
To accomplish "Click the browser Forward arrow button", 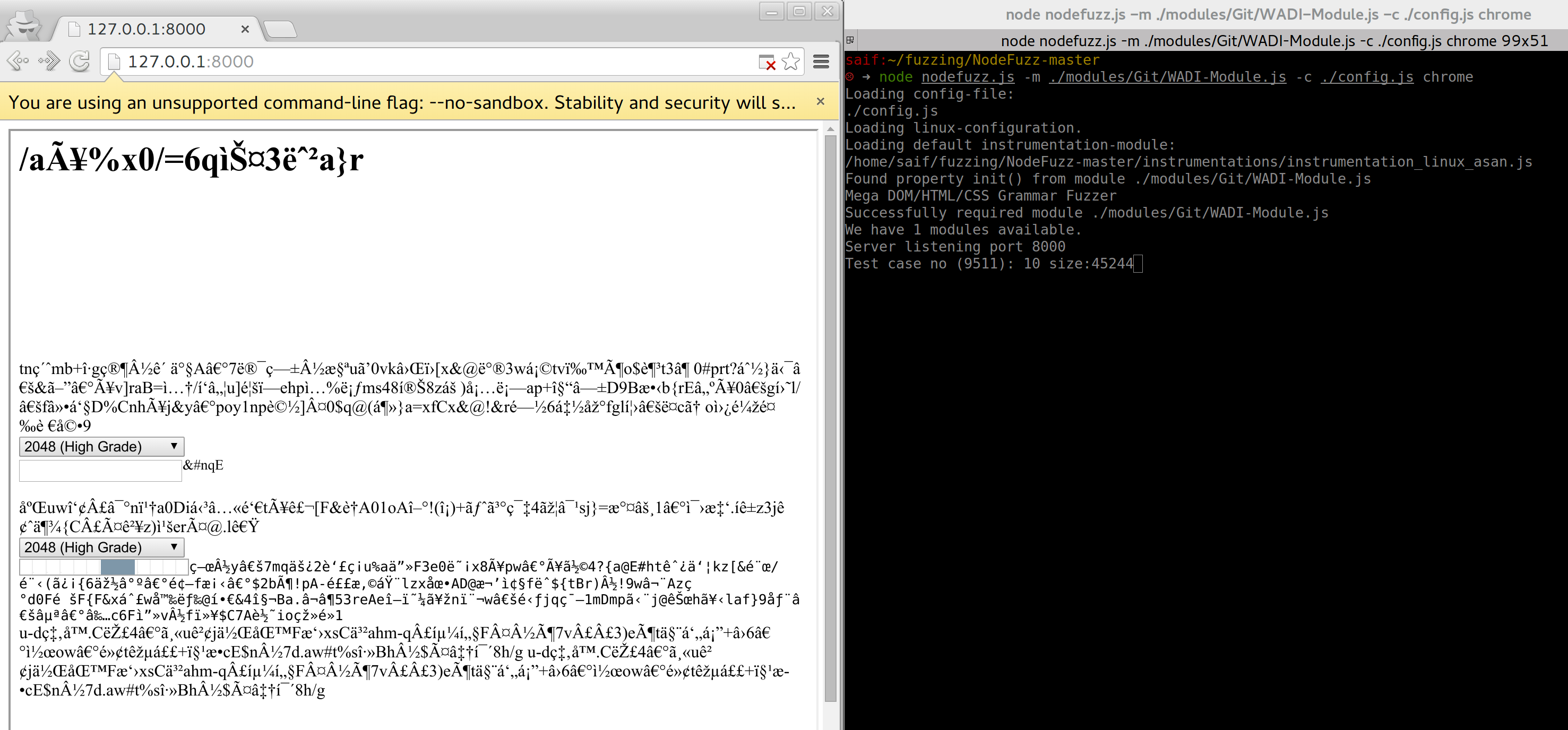I will pyautogui.click(x=49, y=61).
